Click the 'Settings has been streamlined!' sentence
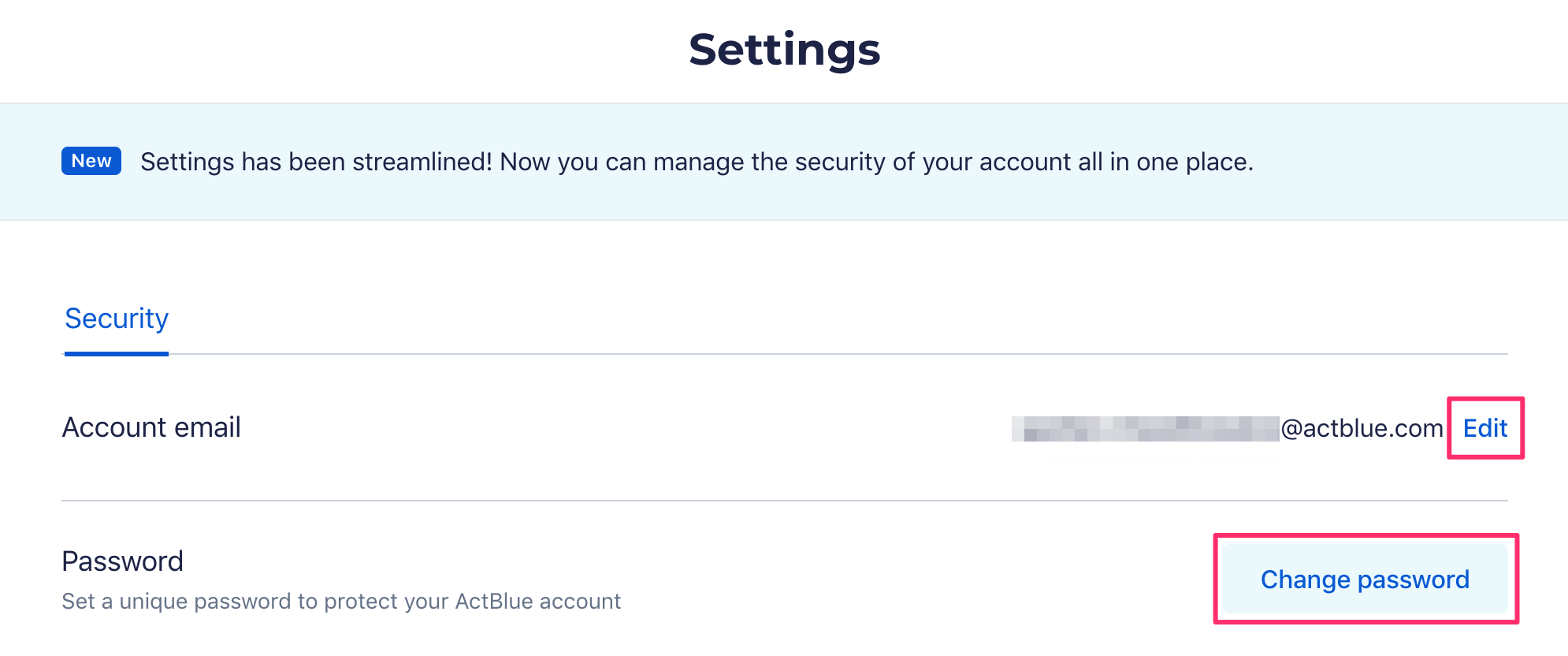Screen dimensions: 1568x656 [x=316, y=162]
